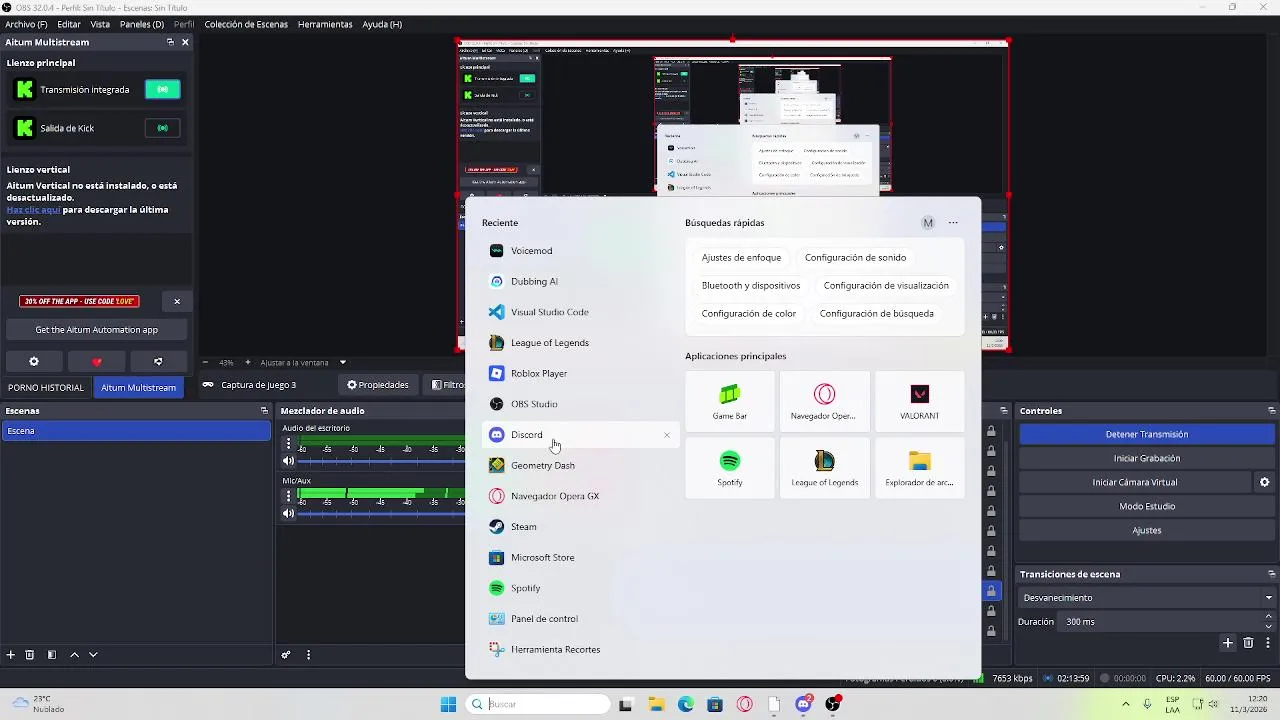This screenshot has width=1280, height=720.
Task: Show hidden system tray icons chevron
Action: [1126, 704]
